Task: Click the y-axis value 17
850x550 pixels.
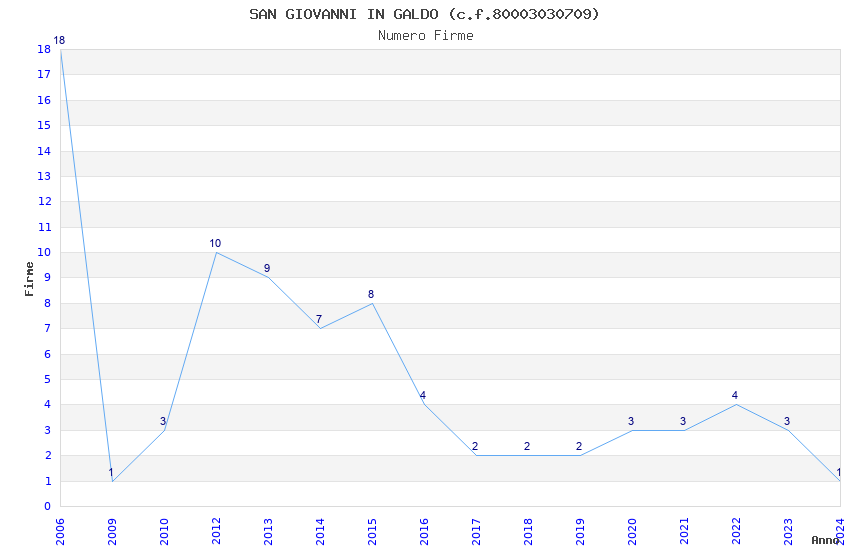Action: [44, 74]
